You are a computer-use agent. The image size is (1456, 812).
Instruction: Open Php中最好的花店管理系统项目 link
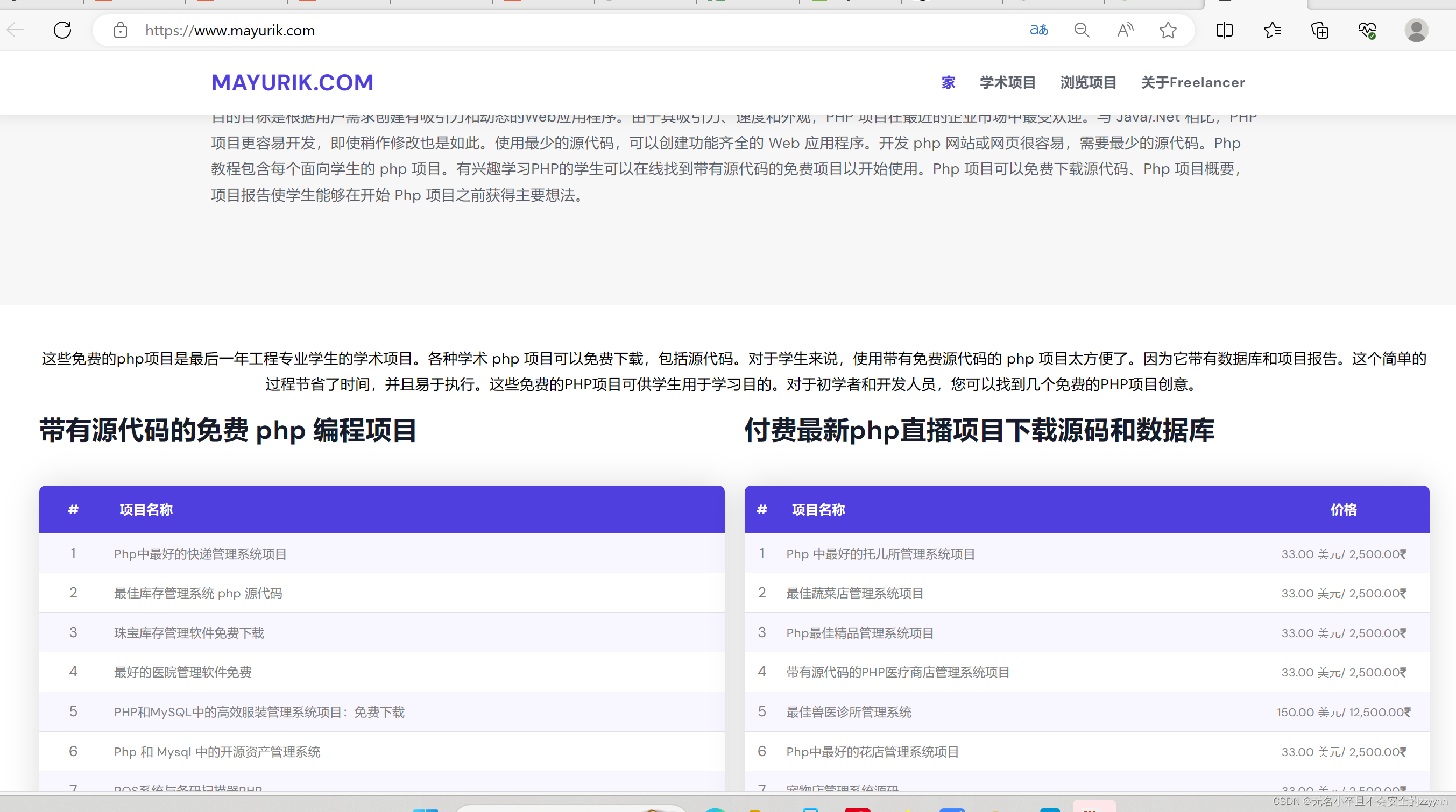click(x=872, y=752)
